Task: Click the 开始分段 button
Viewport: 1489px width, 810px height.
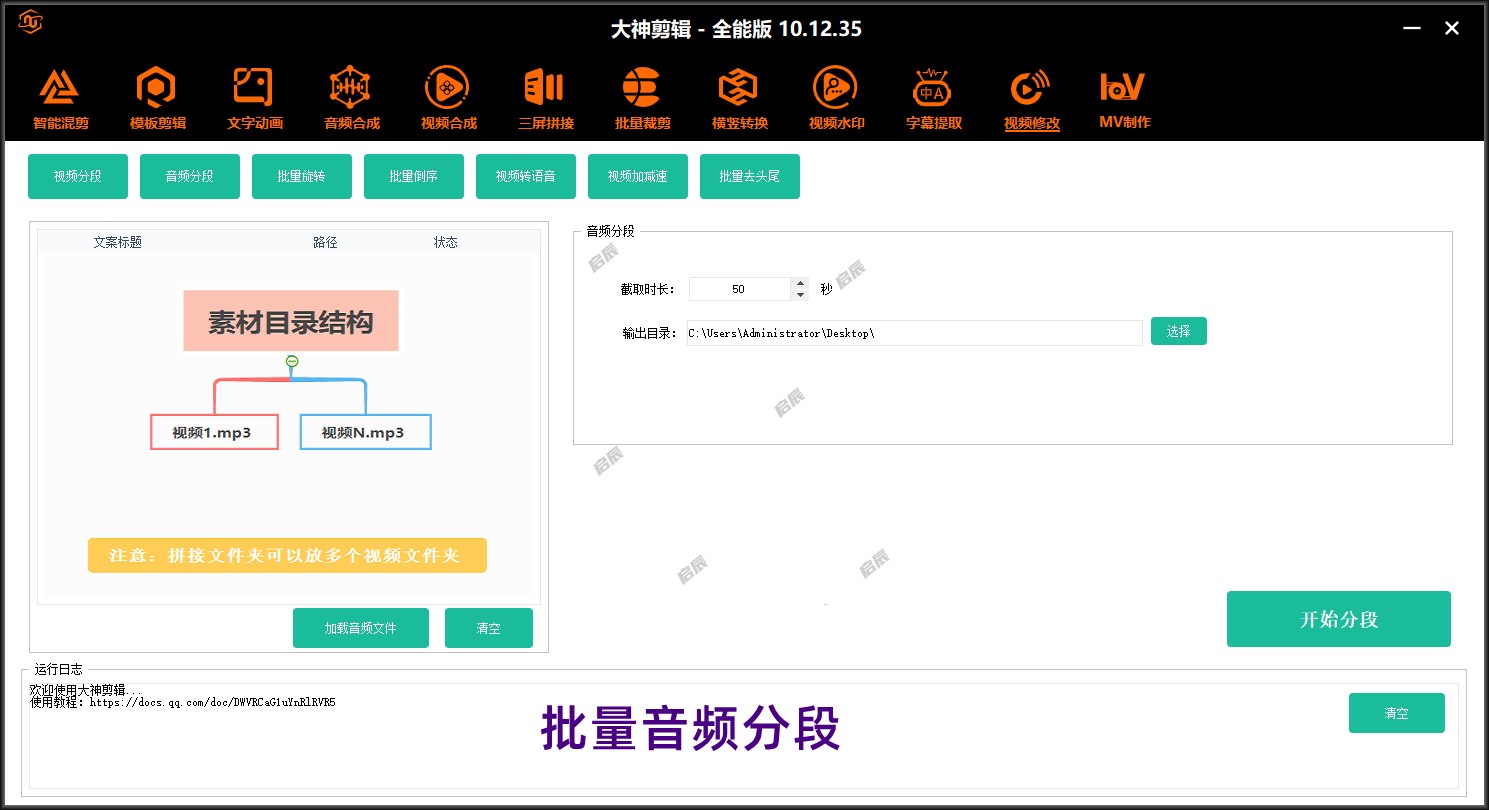Action: coord(1339,619)
